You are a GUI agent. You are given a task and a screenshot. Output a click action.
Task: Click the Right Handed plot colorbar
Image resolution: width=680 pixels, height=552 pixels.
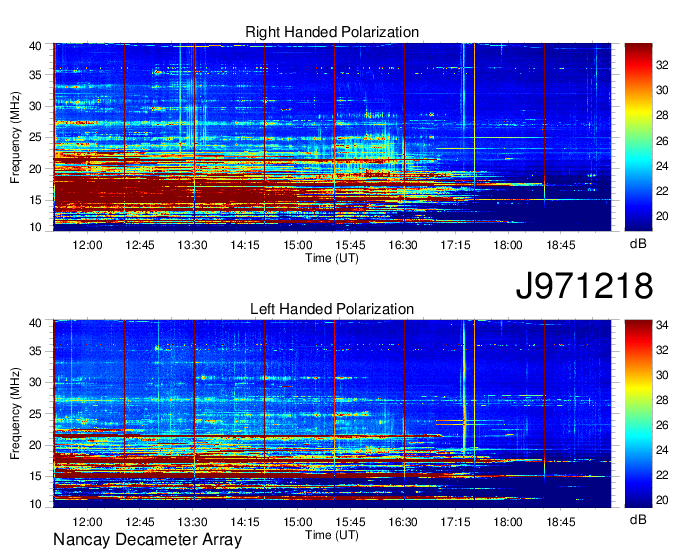[x=638, y=137]
